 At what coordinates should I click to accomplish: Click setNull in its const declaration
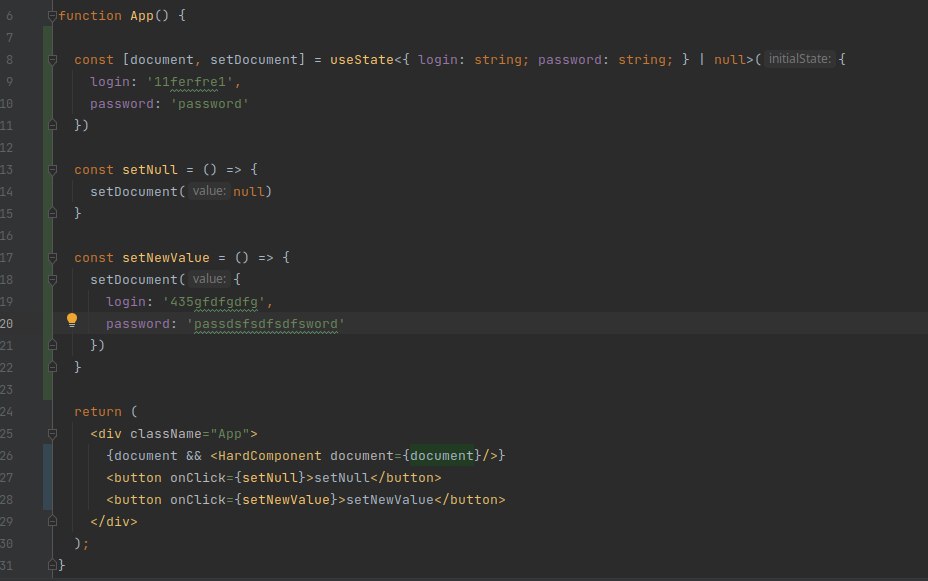click(x=150, y=170)
